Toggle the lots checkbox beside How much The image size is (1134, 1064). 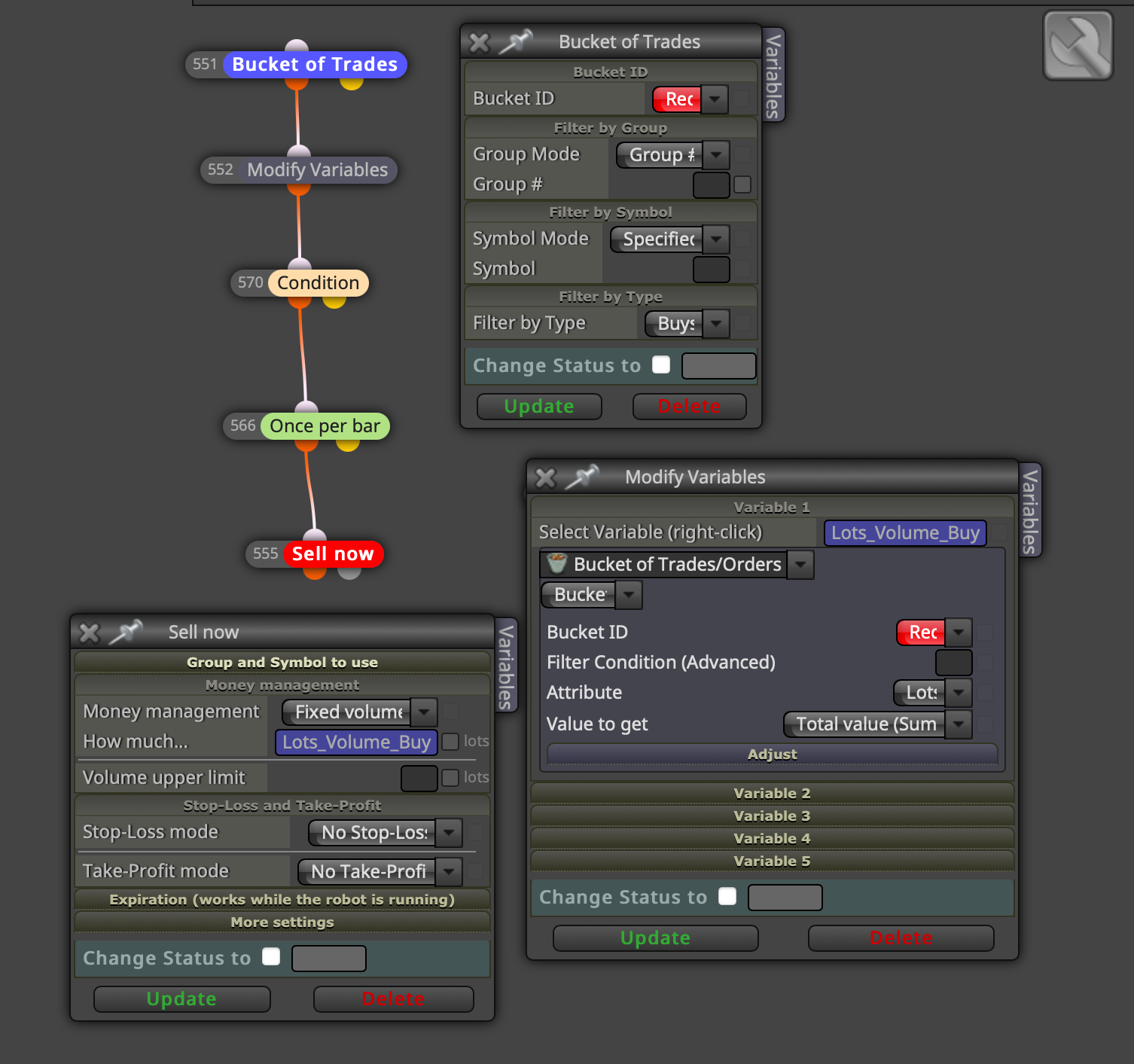coord(450,742)
